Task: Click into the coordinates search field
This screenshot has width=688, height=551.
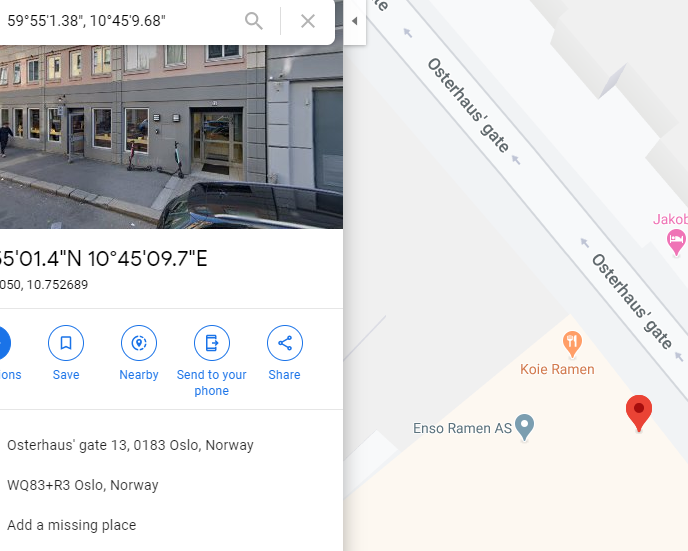Action: (123, 21)
